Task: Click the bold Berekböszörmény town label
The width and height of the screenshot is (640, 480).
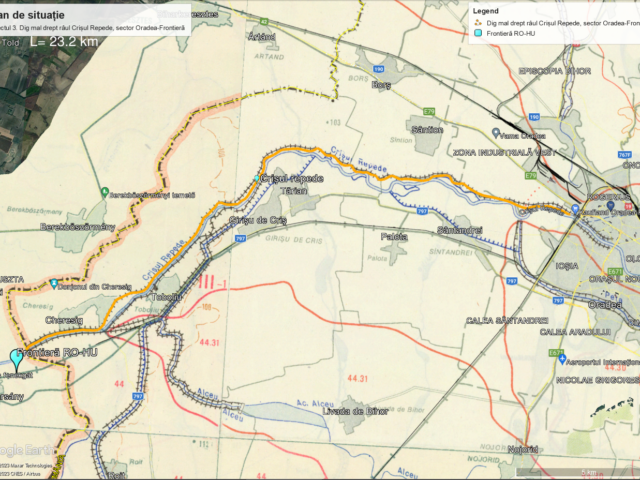Action: [78, 227]
